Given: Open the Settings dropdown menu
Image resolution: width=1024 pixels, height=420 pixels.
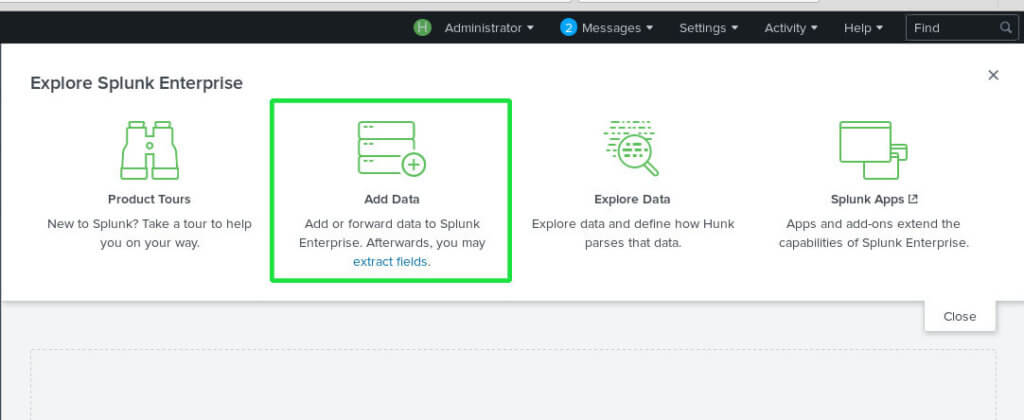Looking at the screenshot, I should 708,28.
